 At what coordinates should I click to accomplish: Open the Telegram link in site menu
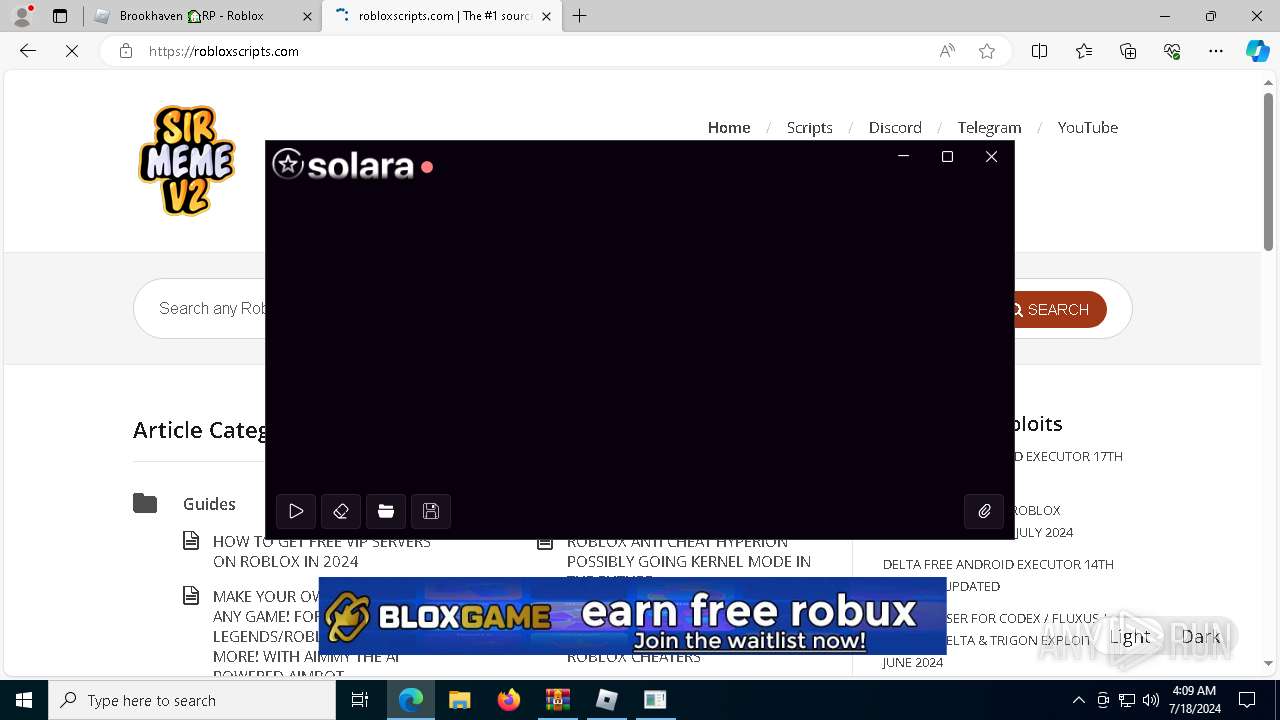click(989, 127)
